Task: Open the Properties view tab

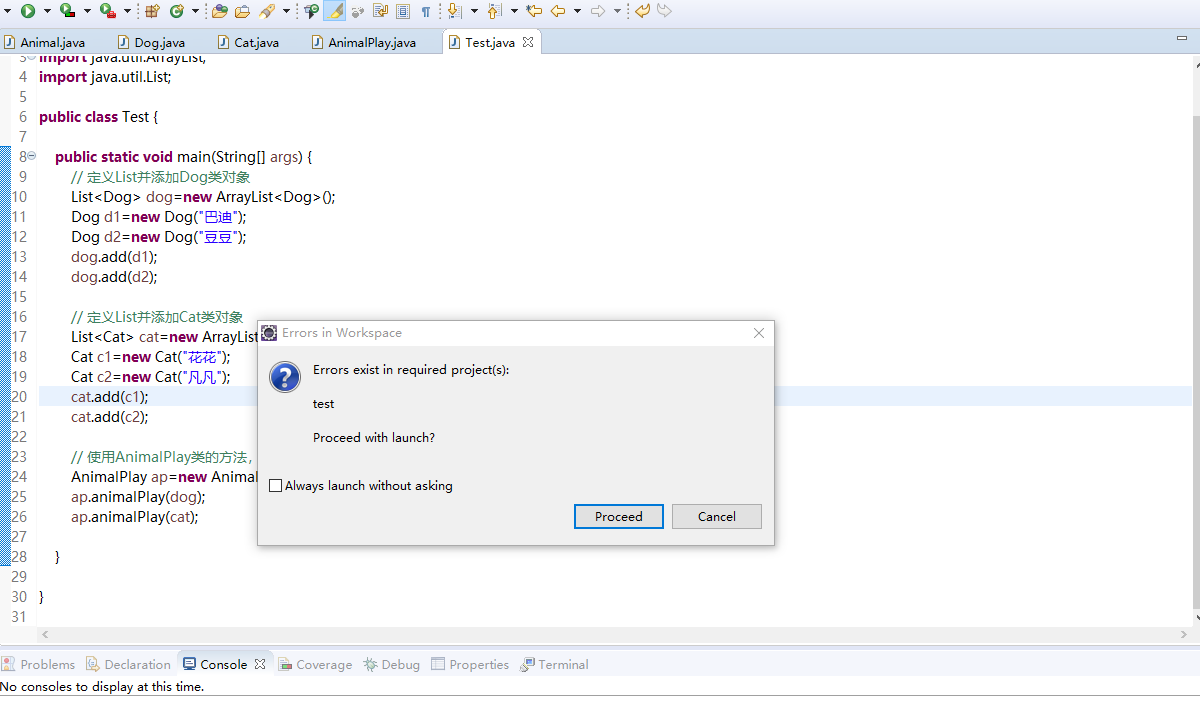Action: click(470, 664)
